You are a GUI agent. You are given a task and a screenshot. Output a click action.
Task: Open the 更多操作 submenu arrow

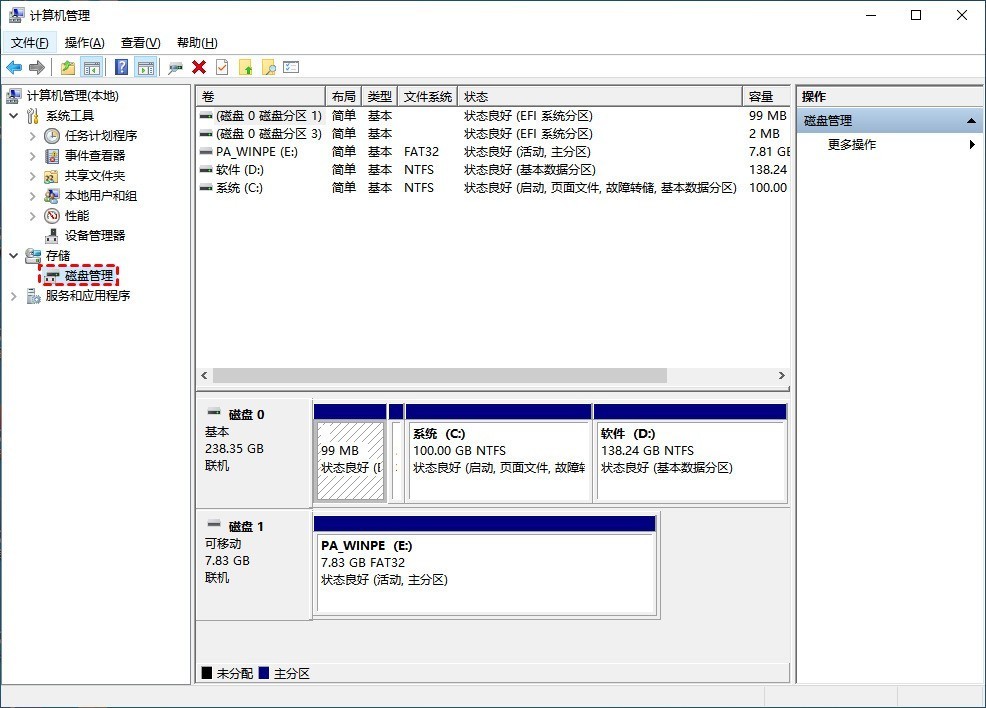[x=972, y=143]
